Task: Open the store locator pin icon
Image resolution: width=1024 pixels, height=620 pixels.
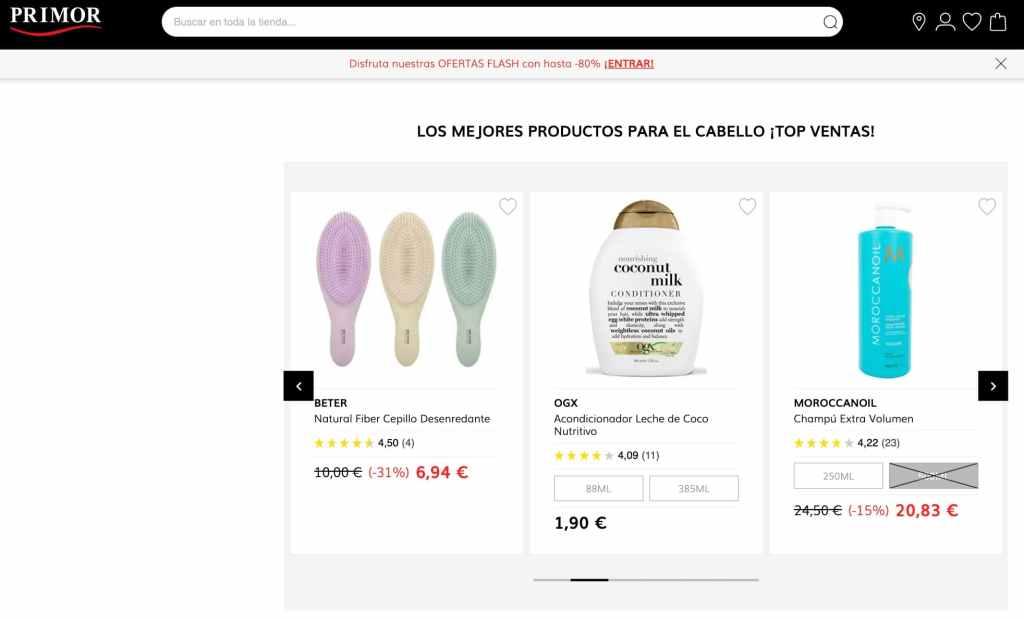Action: click(919, 22)
